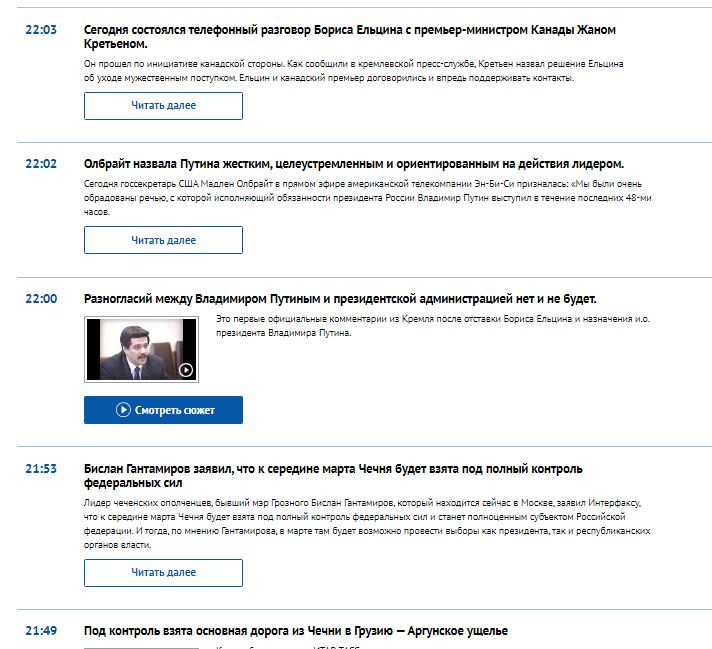Open headline Олбрайт назвала Путина жестким
Screen dimensions: 712x649
click(x=354, y=164)
